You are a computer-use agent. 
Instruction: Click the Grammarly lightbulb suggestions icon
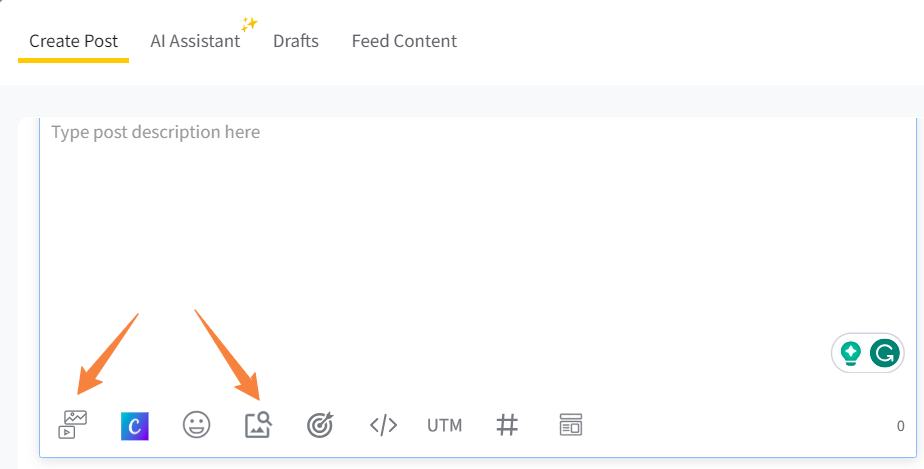(x=851, y=353)
